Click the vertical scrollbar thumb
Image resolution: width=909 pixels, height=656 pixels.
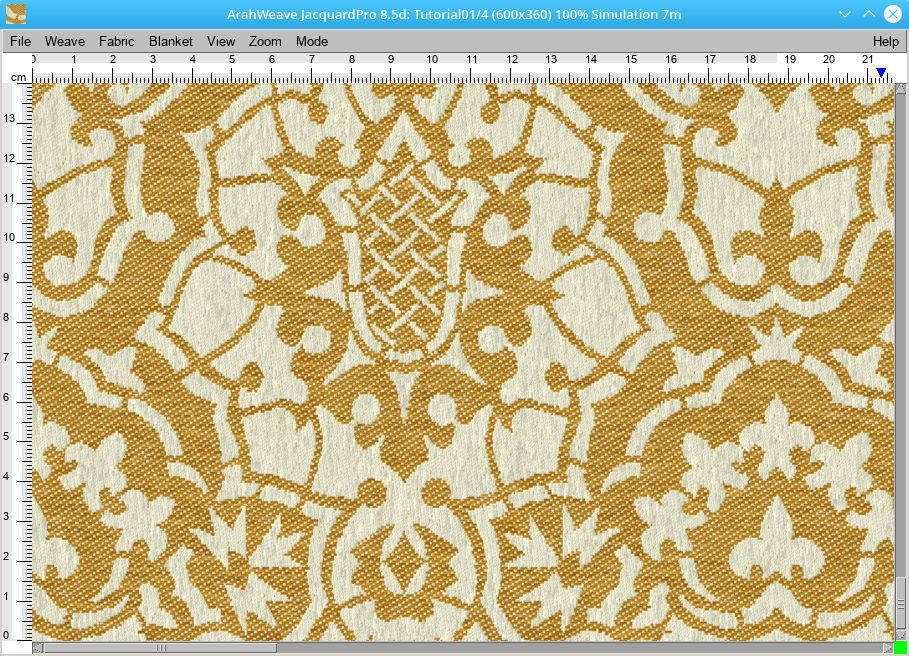[x=901, y=603]
